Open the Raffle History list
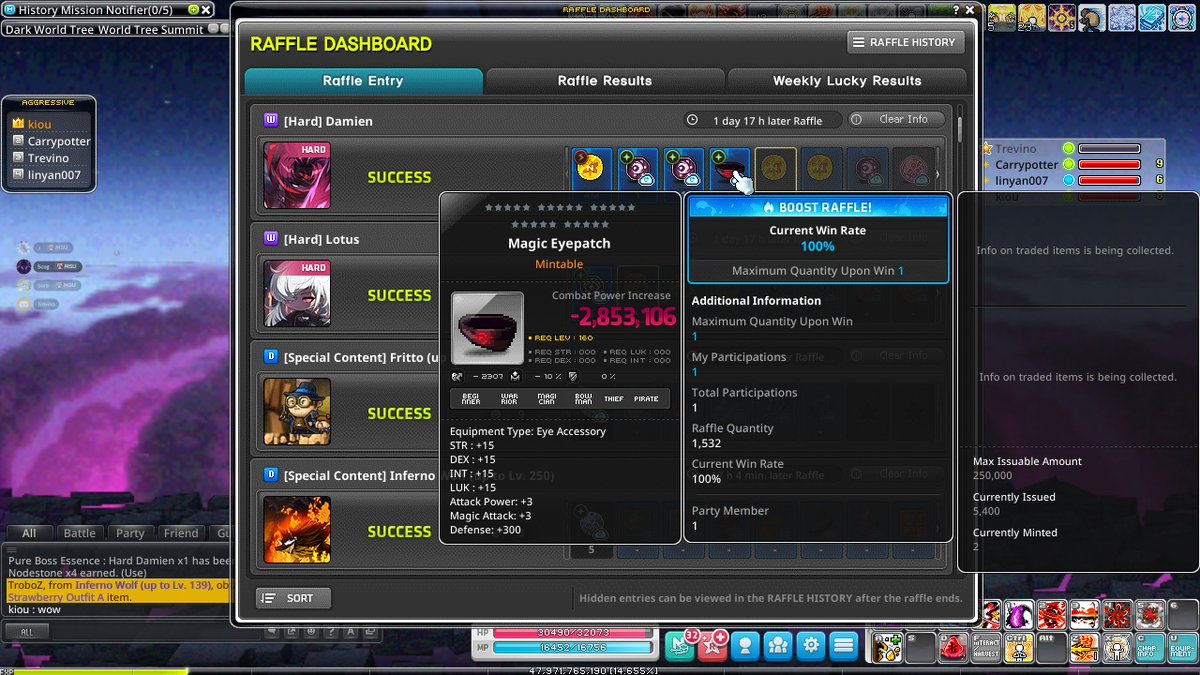The height and width of the screenshot is (675, 1200). click(x=906, y=42)
